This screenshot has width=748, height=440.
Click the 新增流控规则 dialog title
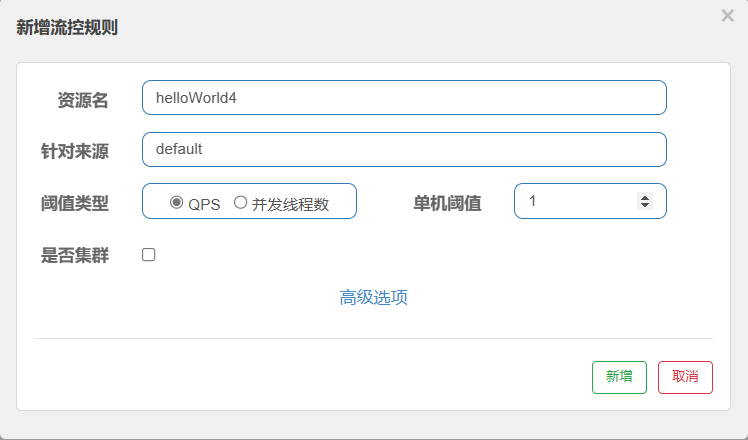(x=67, y=27)
